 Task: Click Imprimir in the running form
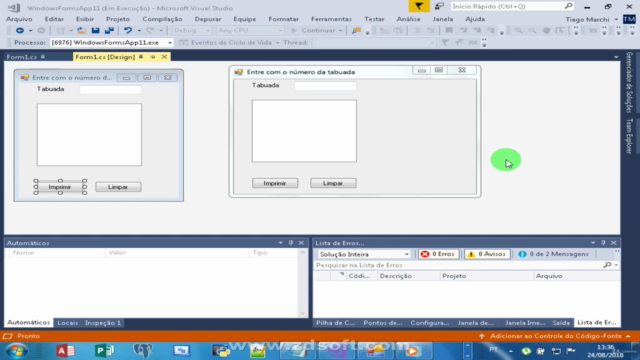point(275,183)
